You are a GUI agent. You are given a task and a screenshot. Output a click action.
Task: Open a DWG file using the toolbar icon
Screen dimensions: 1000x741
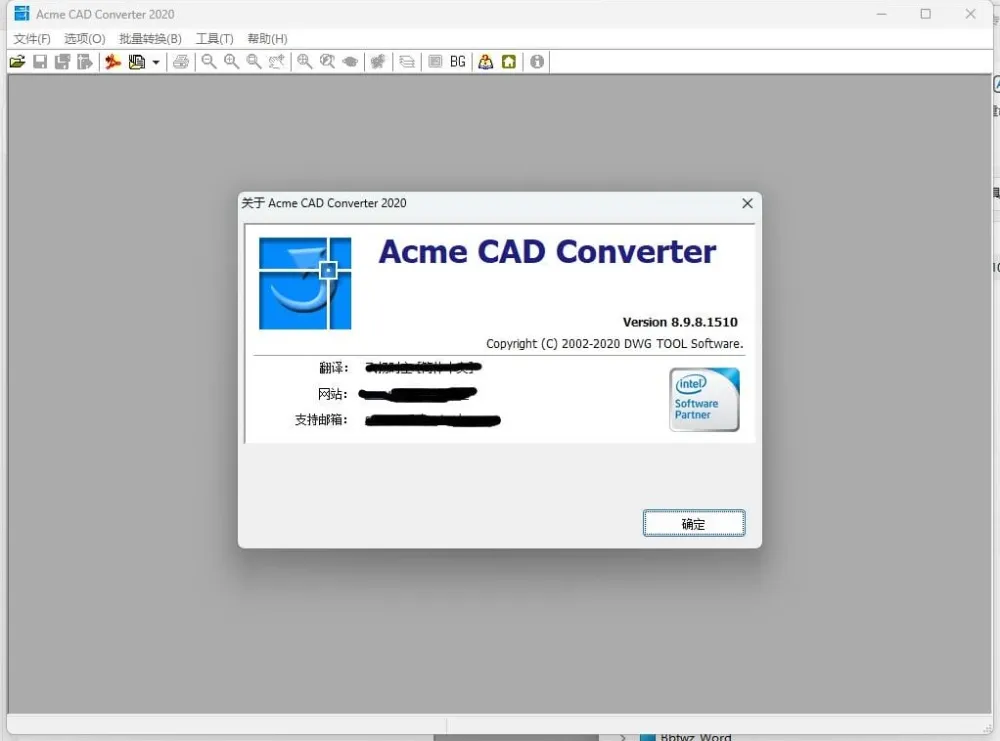coord(17,61)
